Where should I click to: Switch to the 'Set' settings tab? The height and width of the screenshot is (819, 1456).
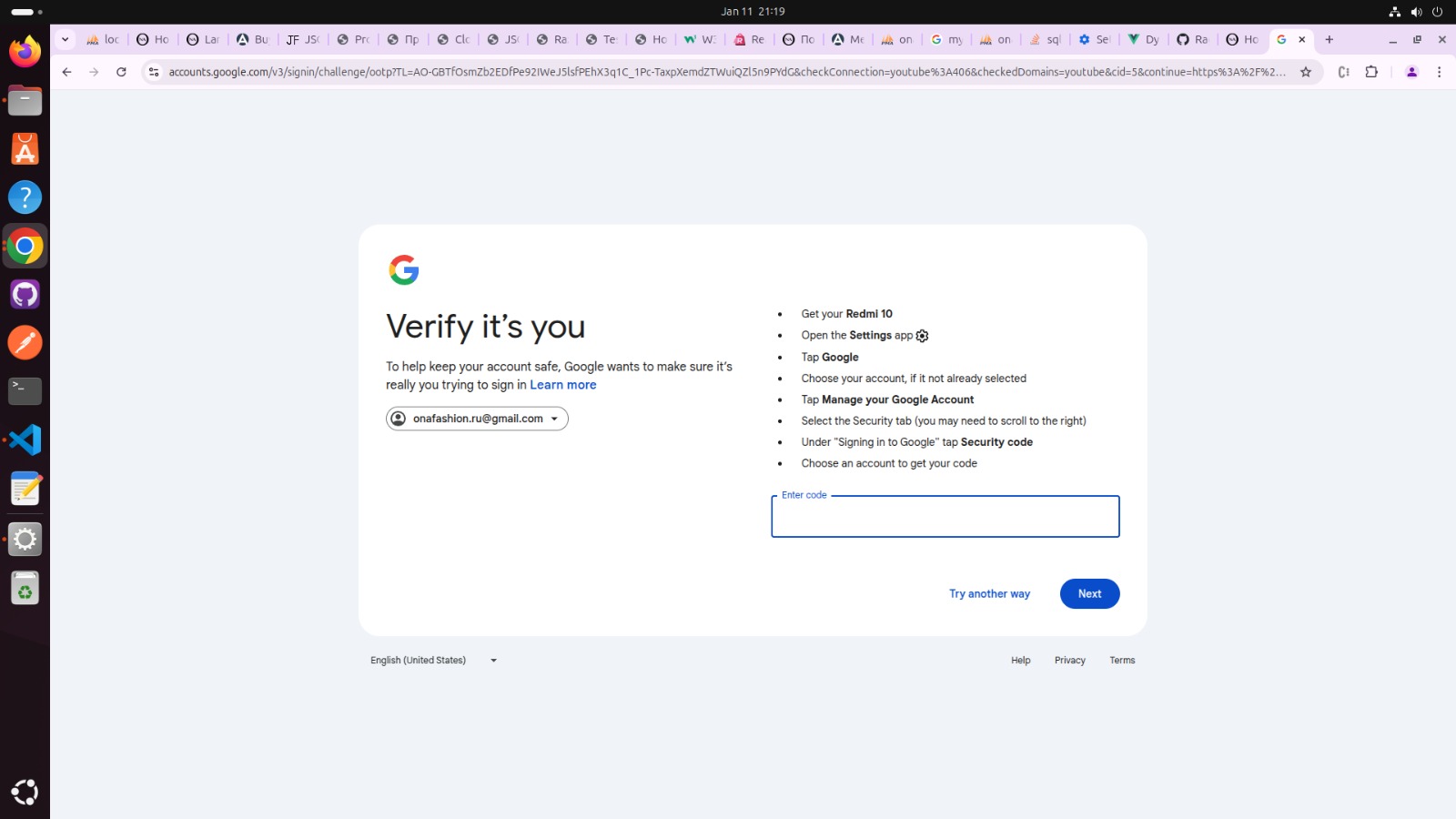coord(1094,39)
